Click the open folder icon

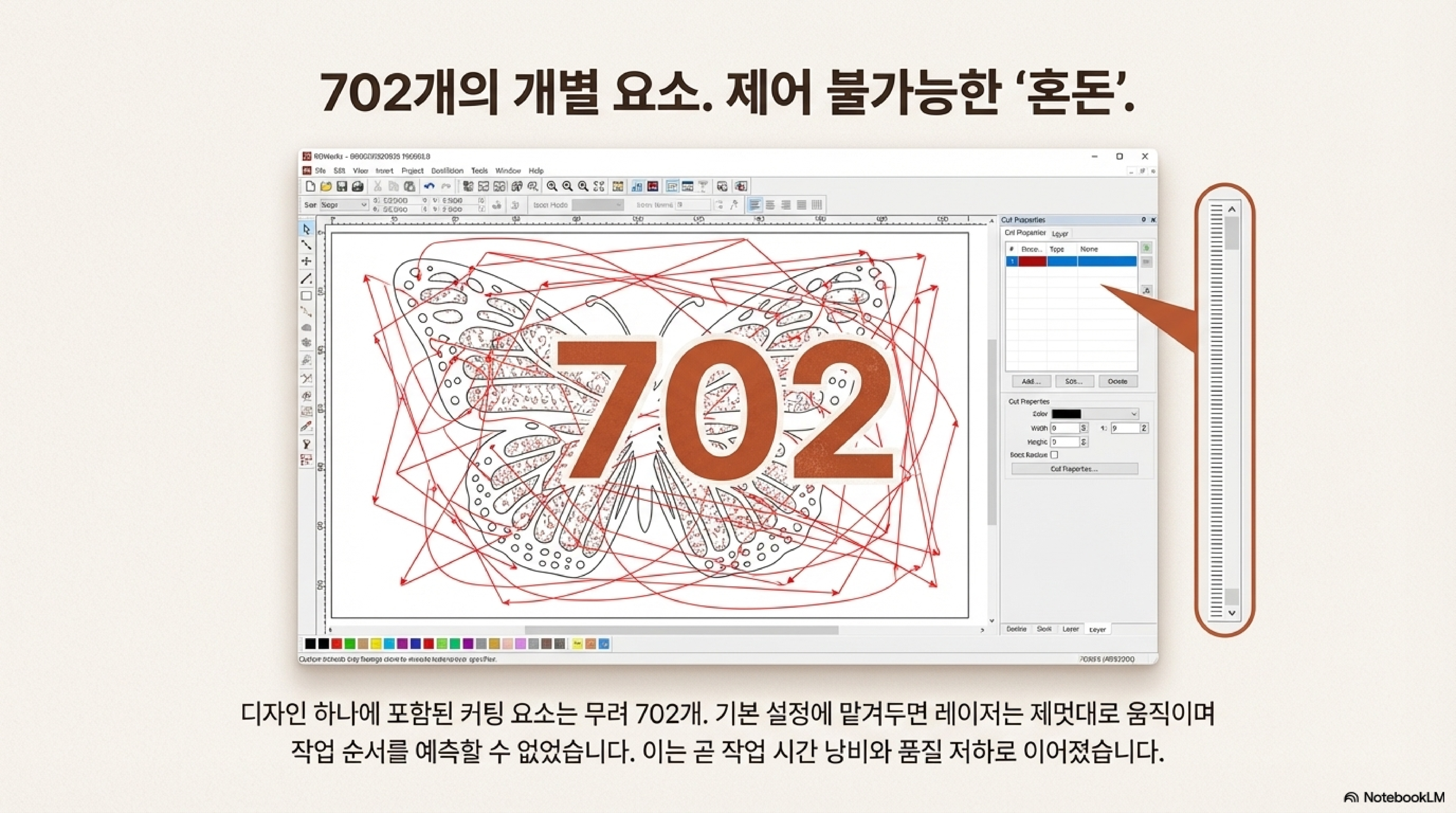(326, 186)
